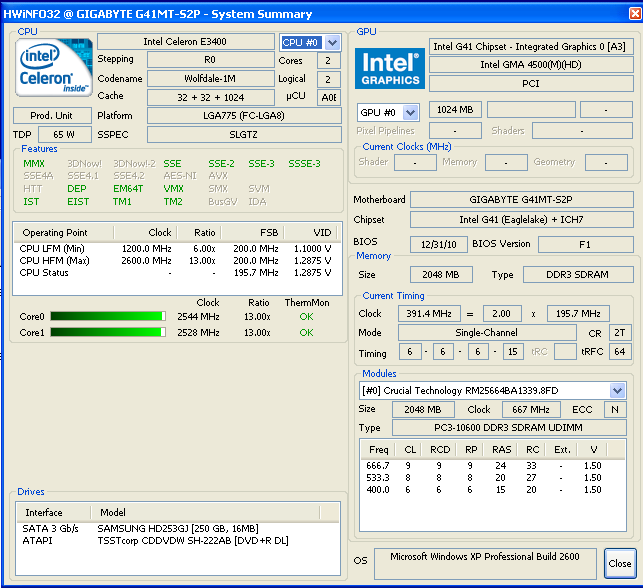The width and height of the screenshot is (643, 588).
Task: Select the 400.0 frequency timing row
Action: [x=493, y=490]
